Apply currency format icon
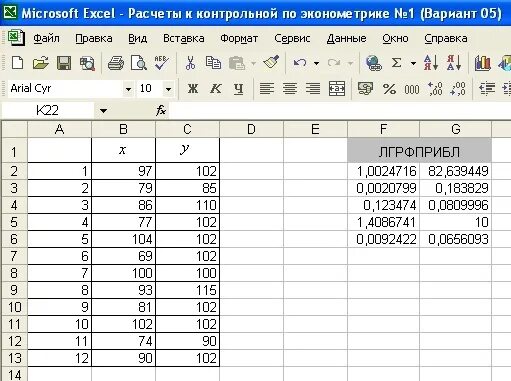This screenshot has height=381, width=511. click(365, 89)
